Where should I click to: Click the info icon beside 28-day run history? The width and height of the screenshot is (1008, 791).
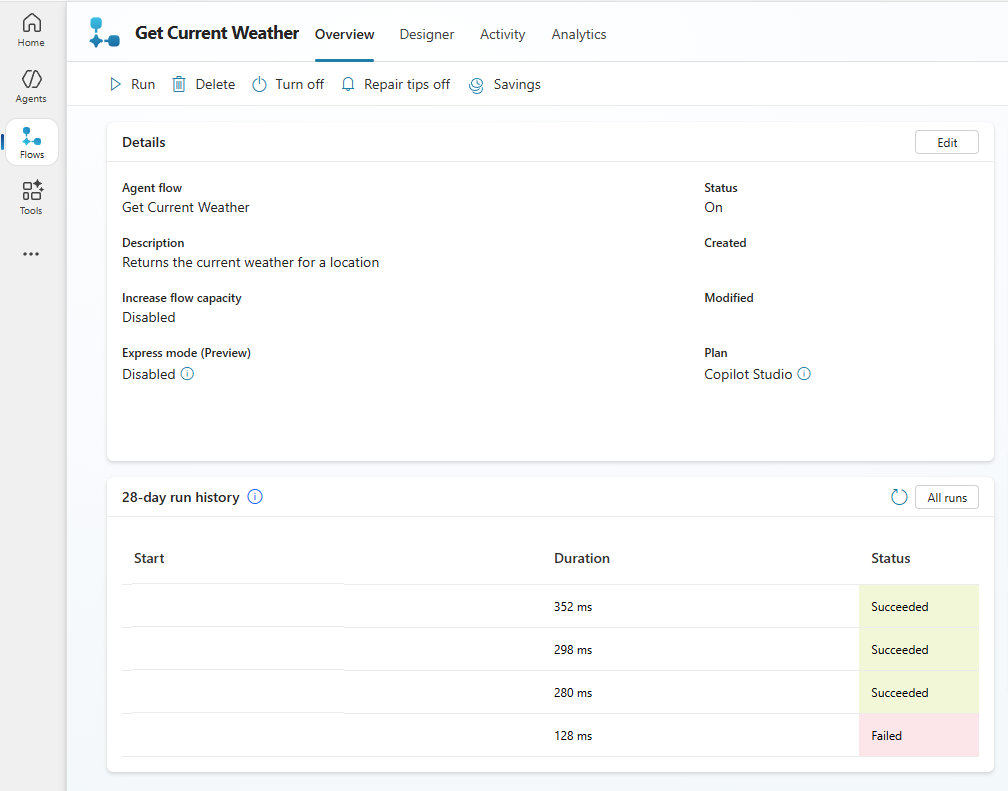[255, 496]
